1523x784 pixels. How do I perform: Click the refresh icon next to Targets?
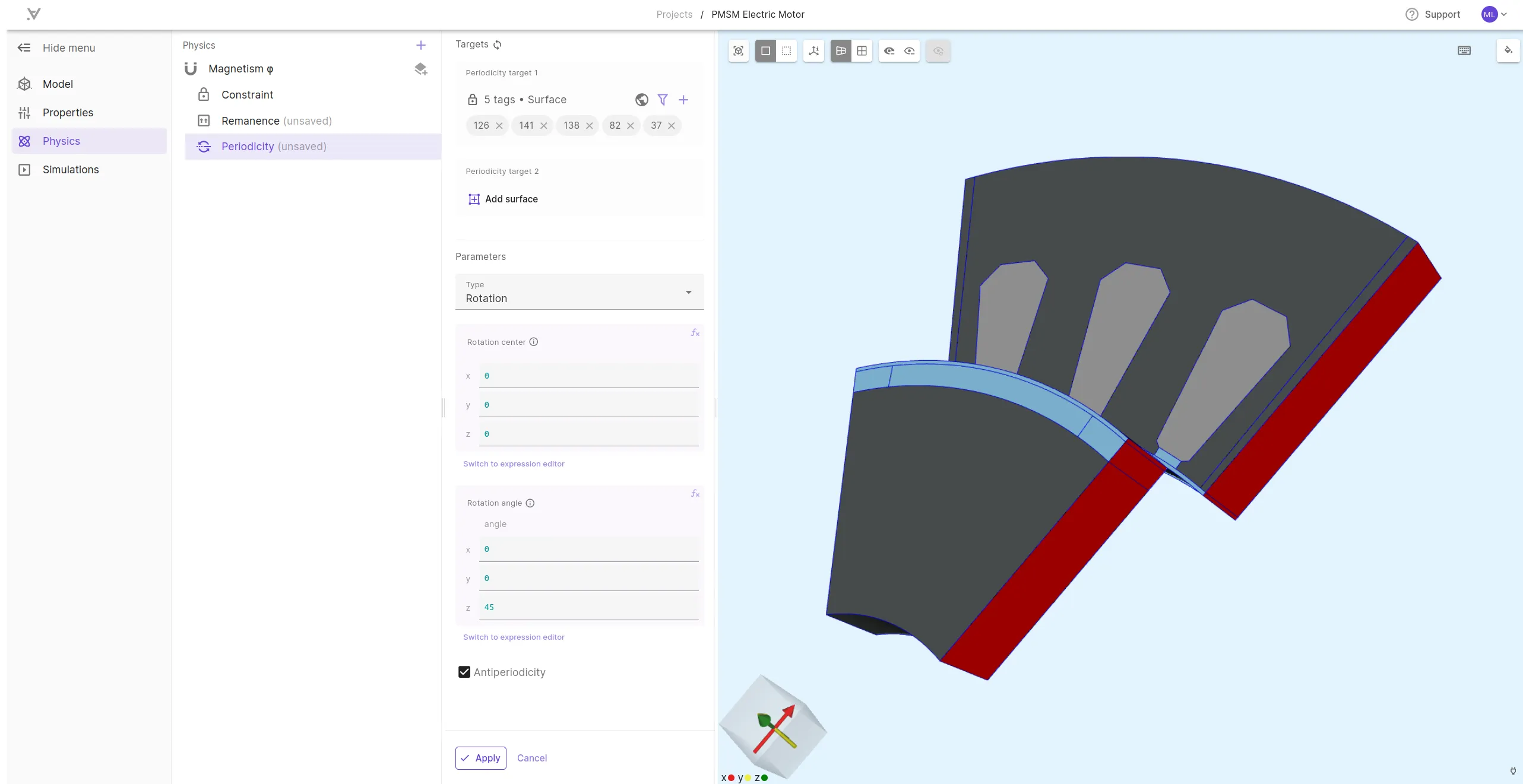click(498, 45)
